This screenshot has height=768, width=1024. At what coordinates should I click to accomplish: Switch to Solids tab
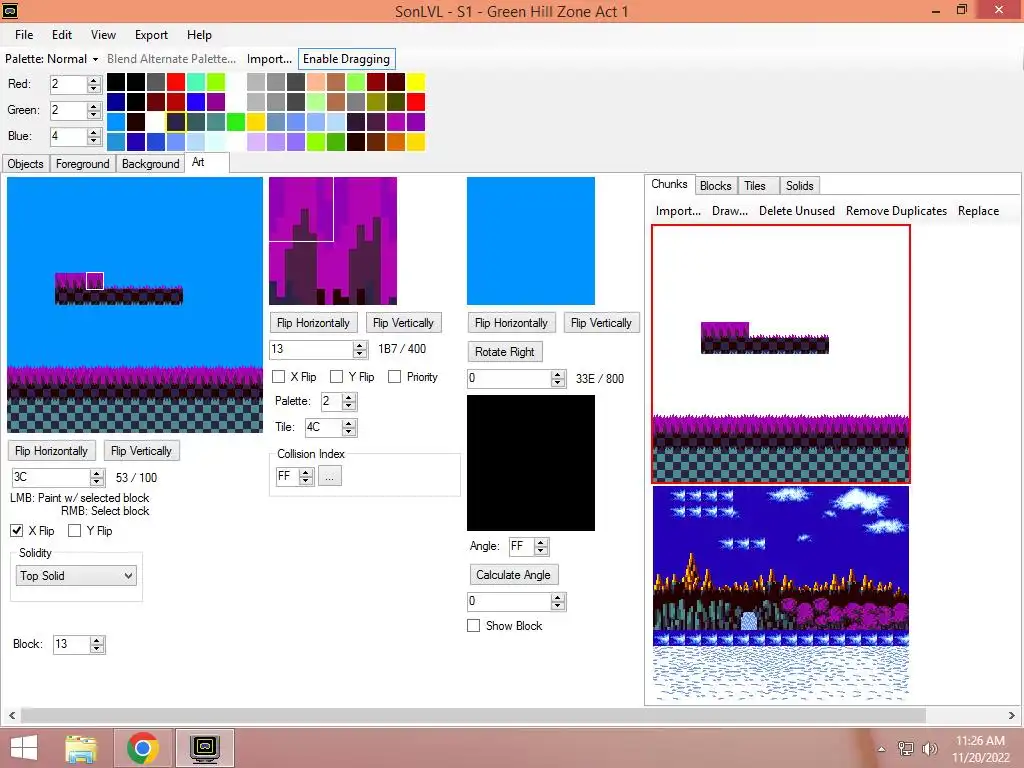coord(799,186)
